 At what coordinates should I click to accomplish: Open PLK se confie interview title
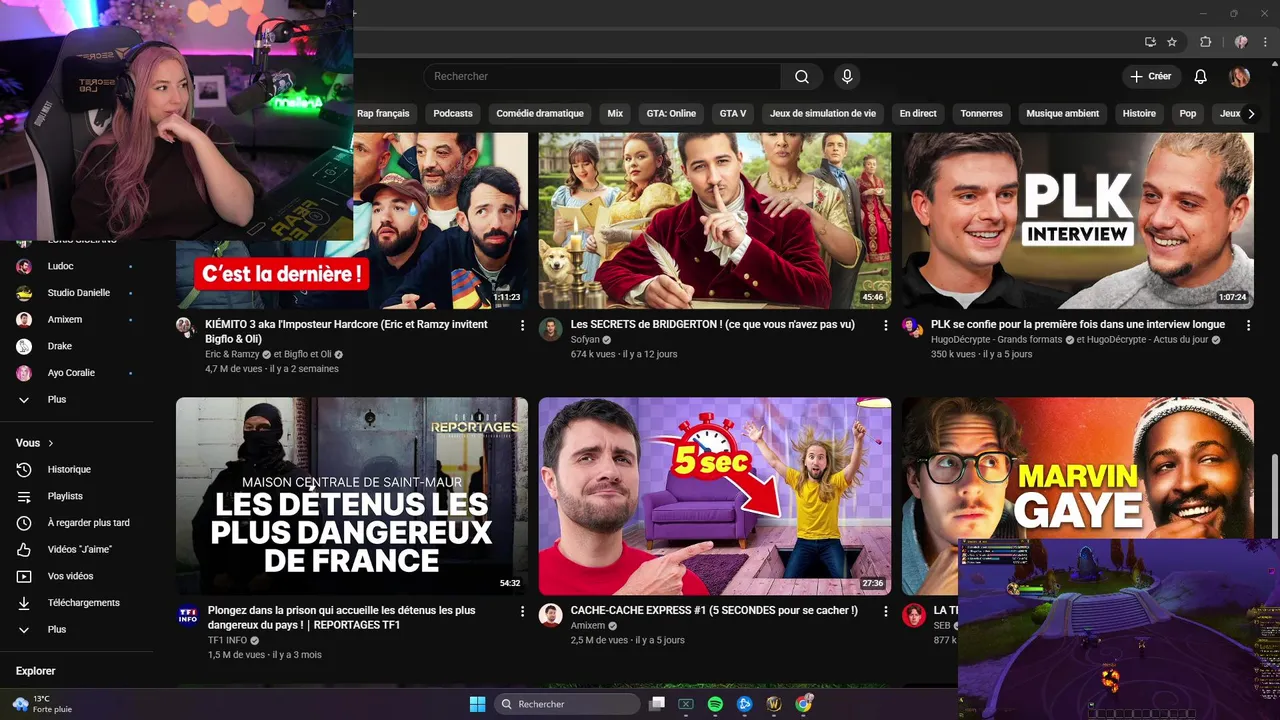pos(1077,325)
